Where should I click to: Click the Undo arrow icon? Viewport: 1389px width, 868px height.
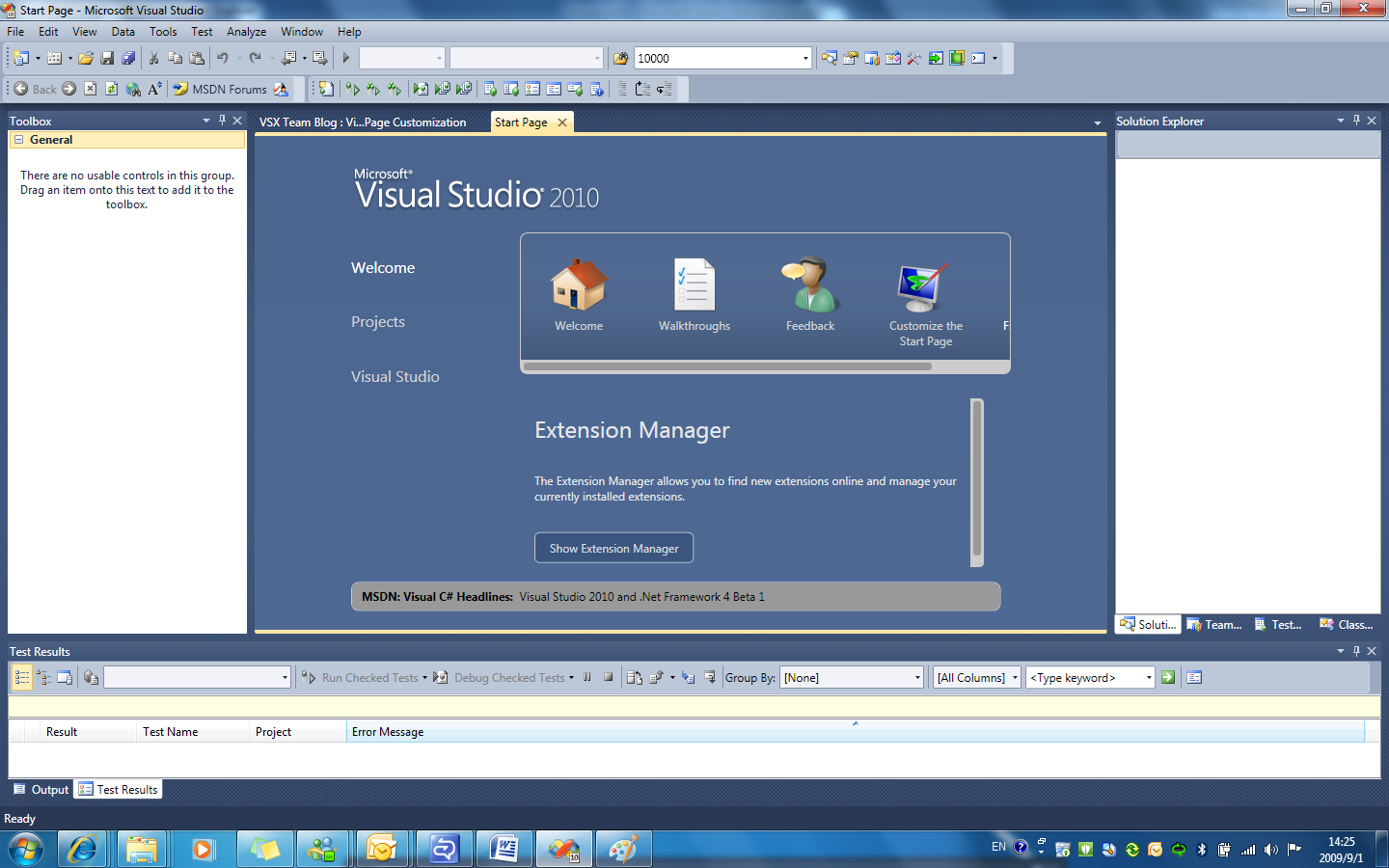(223, 58)
